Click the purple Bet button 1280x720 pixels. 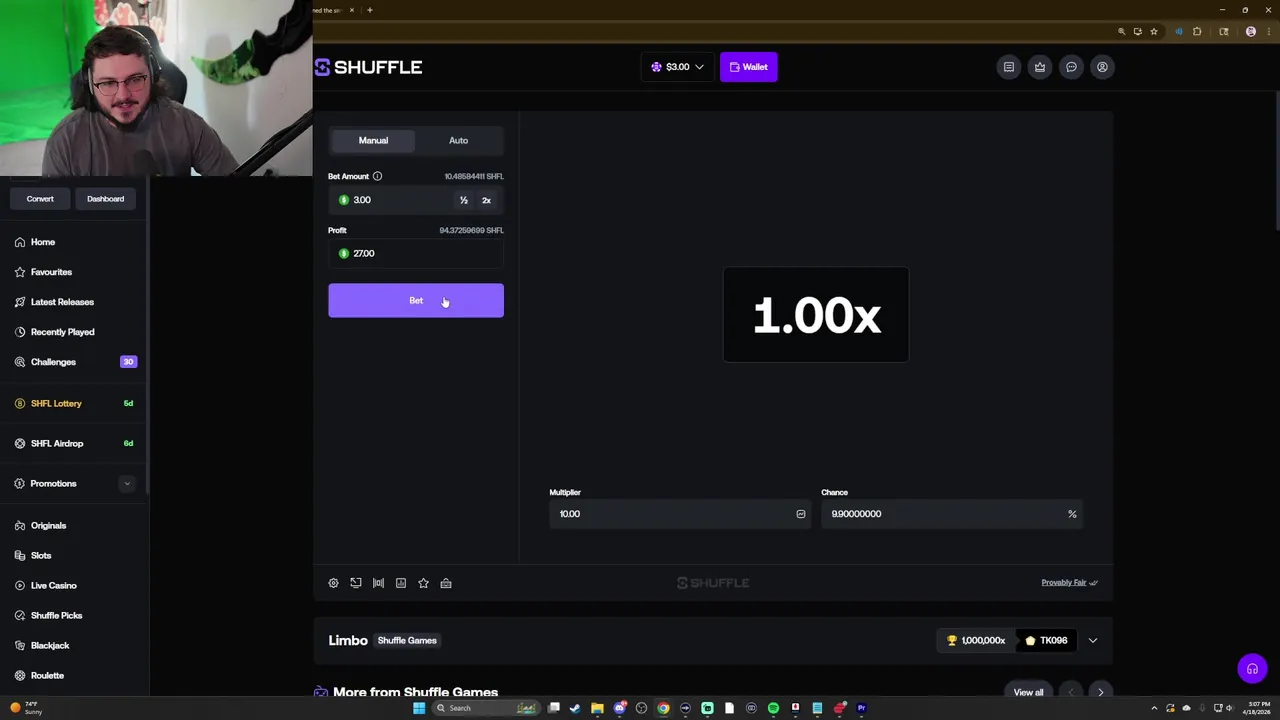[416, 300]
